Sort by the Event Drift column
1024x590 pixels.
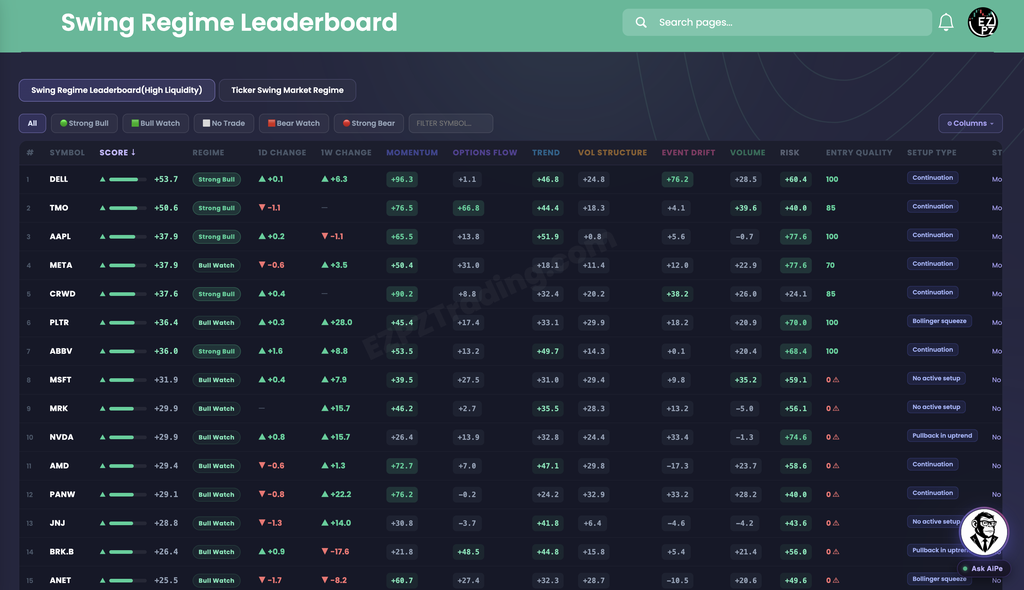(x=688, y=152)
